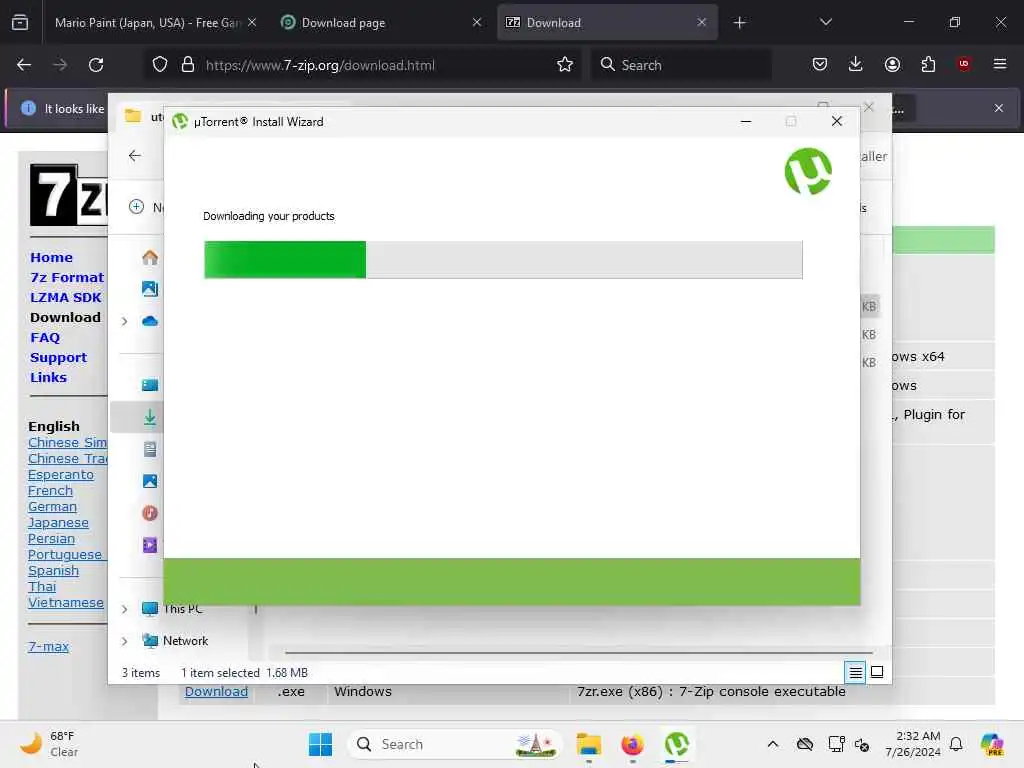Open the Extensions puzzle icon
This screenshot has height=768, width=1024.
tap(928, 65)
